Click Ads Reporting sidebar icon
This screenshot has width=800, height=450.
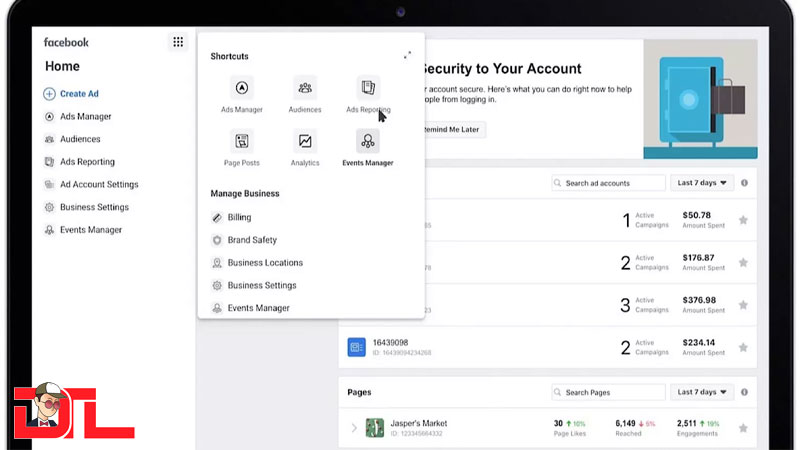point(49,162)
